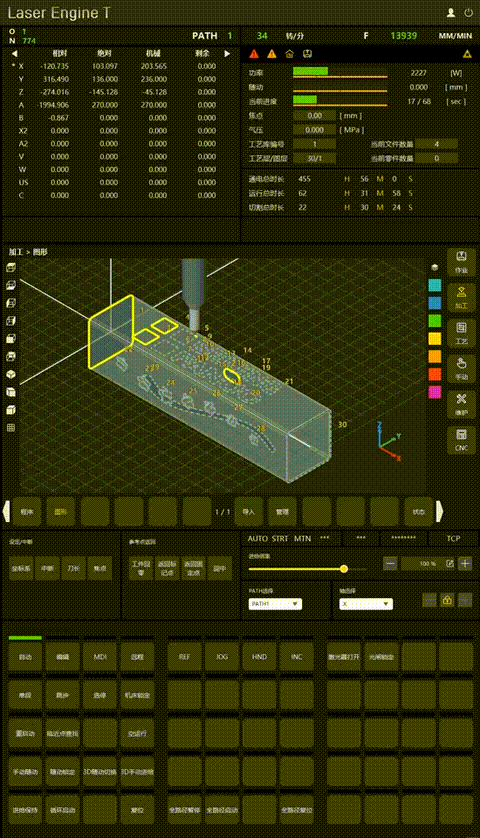
Task: Click the 坐标系 coordinate system button
Action: click(x=21, y=569)
